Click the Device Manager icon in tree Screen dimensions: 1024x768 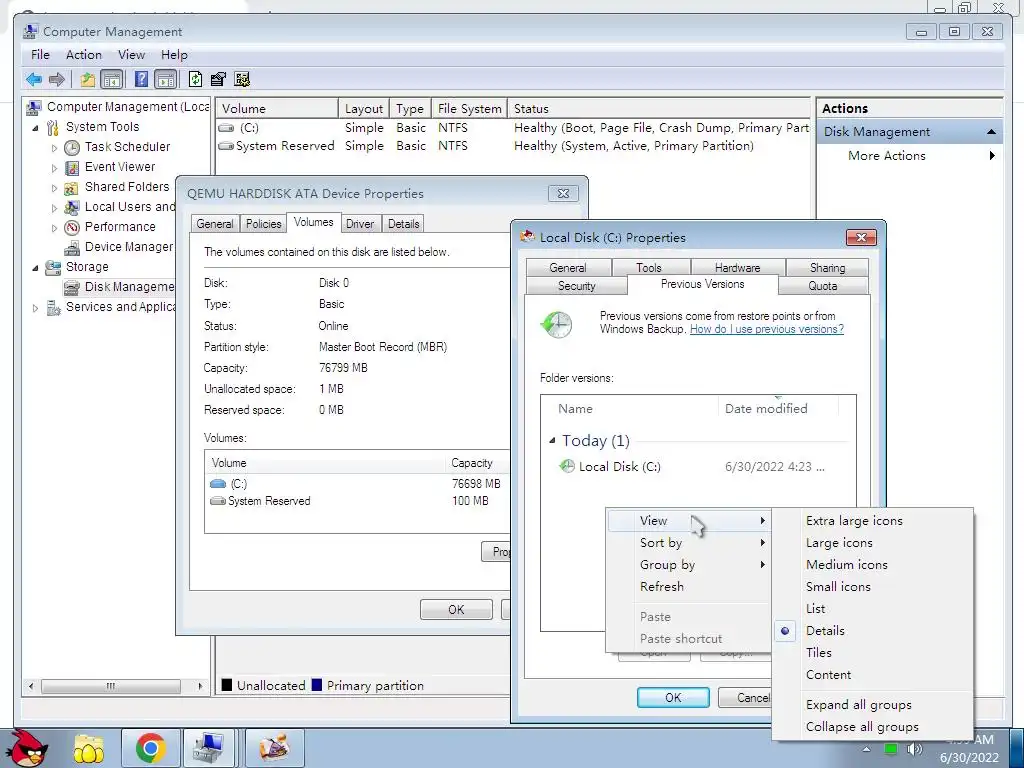pyautogui.click(x=72, y=248)
